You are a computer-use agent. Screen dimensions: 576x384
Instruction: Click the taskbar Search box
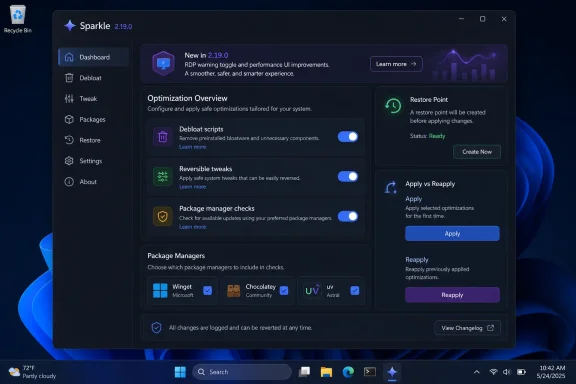[x=242, y=372]
